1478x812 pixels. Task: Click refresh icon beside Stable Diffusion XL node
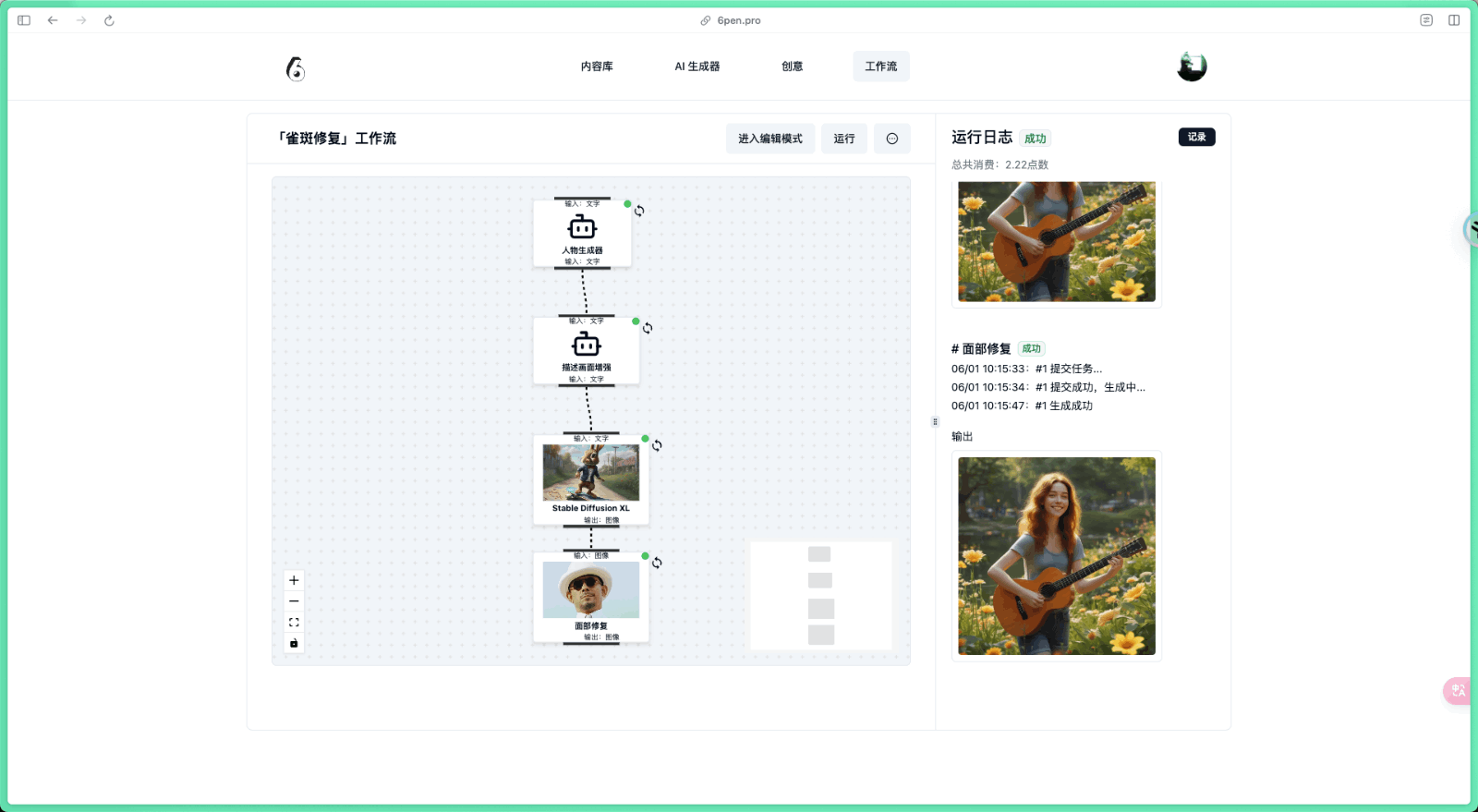[657, 445]
